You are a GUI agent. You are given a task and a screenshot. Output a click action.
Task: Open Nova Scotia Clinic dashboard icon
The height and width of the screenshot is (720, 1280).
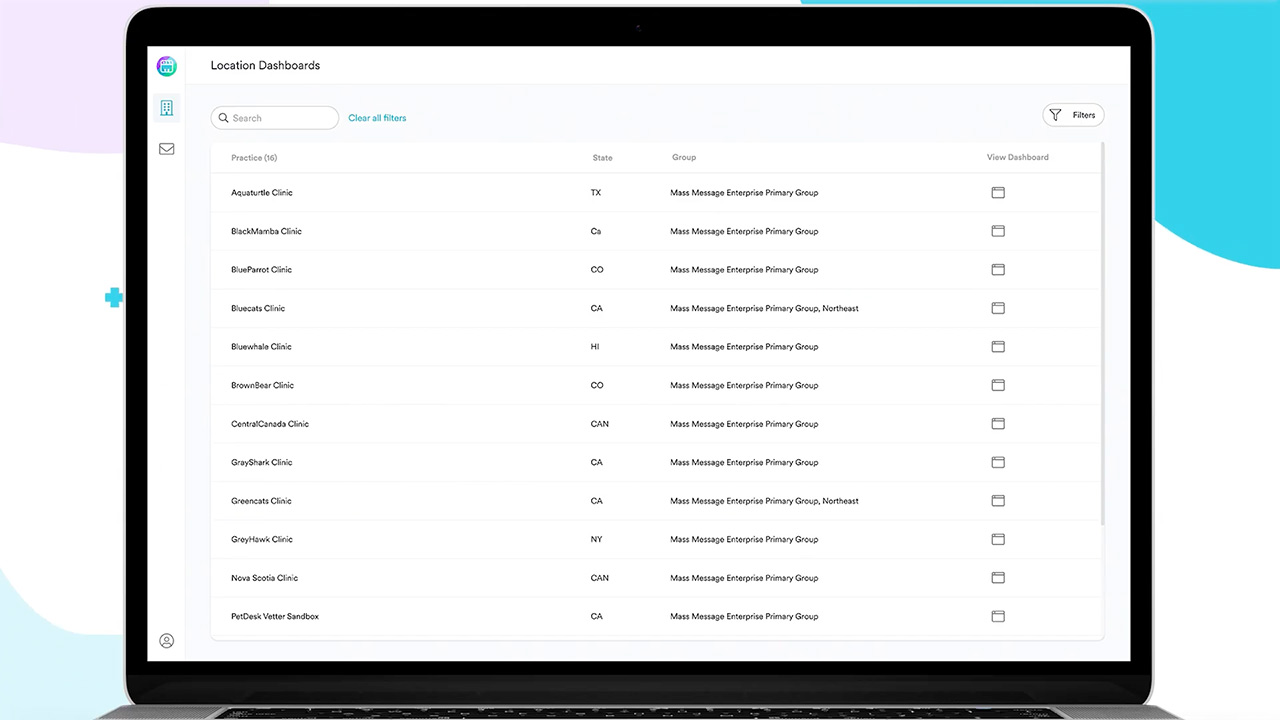(x=997, y=578)
